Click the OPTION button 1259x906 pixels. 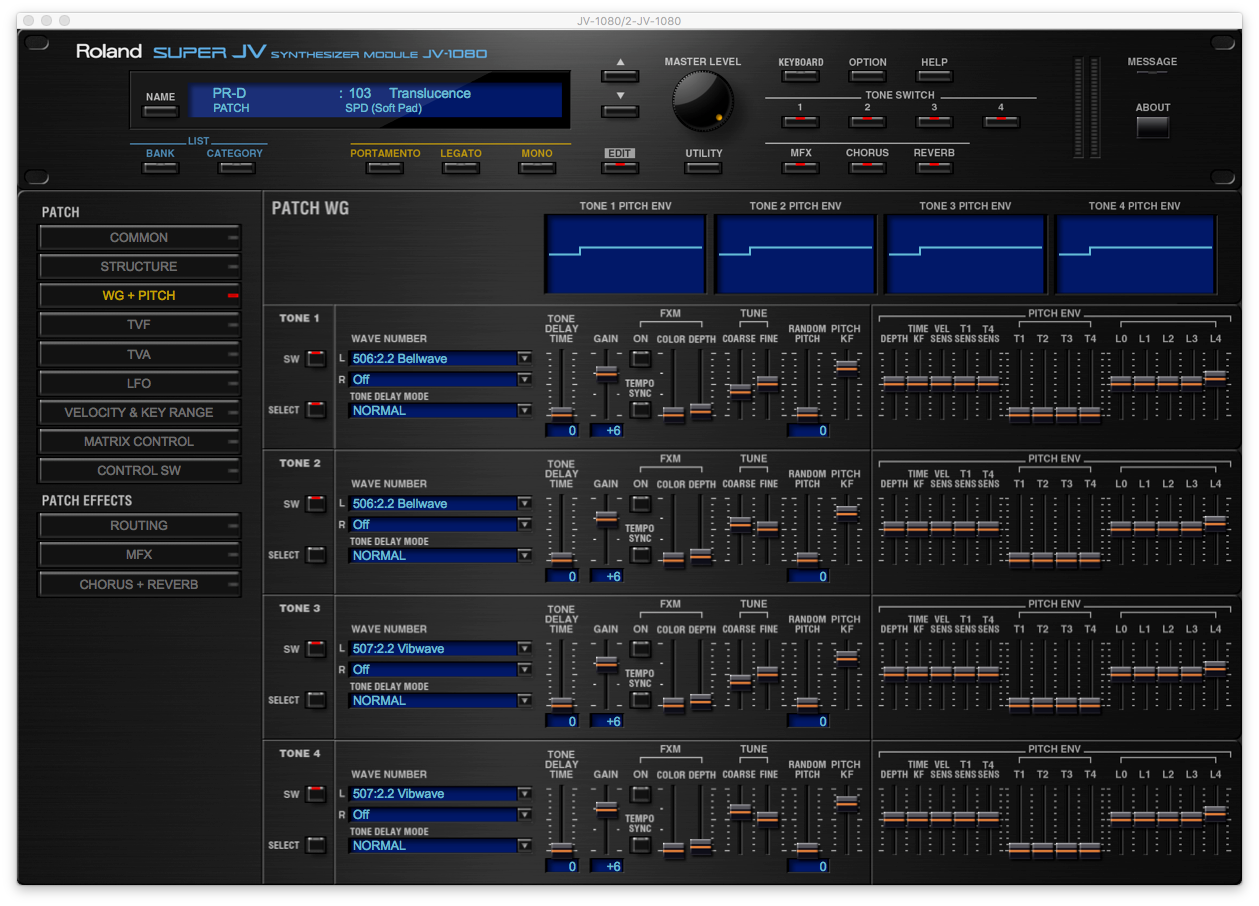click(x=867, y=76)
